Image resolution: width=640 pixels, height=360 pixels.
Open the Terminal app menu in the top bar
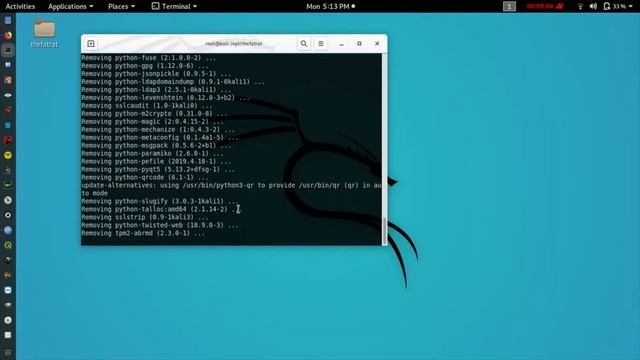coord(174,7)
